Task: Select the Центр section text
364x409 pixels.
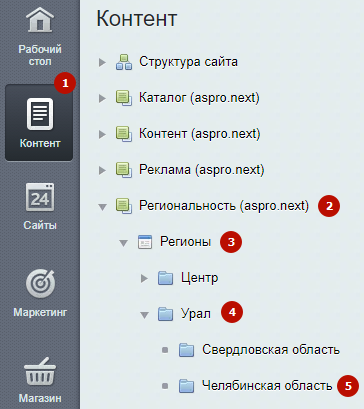Action: click(x=200, y=278)
